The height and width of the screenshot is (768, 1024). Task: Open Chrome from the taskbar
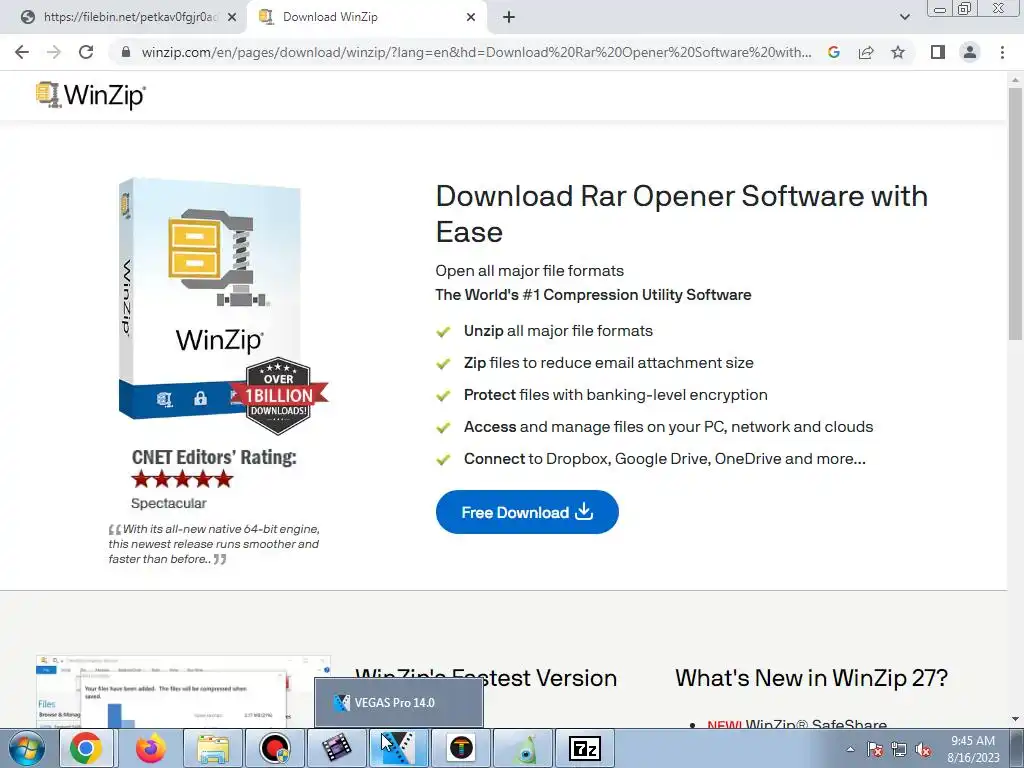[86, 748]
